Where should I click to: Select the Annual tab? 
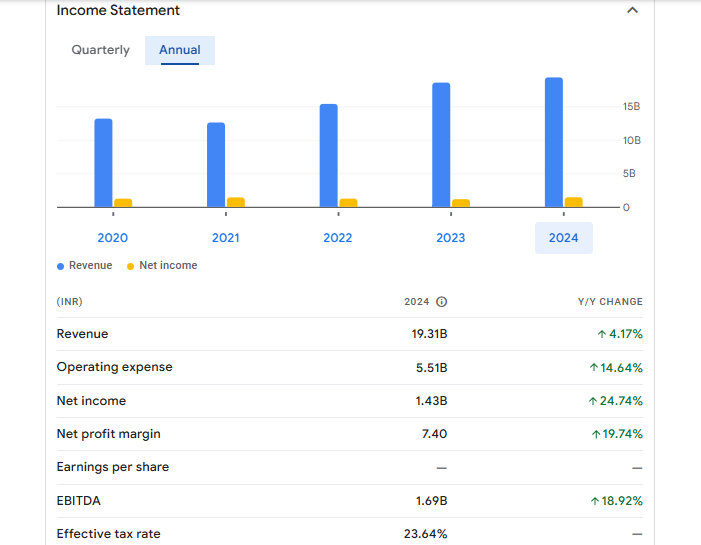point(180,50)
